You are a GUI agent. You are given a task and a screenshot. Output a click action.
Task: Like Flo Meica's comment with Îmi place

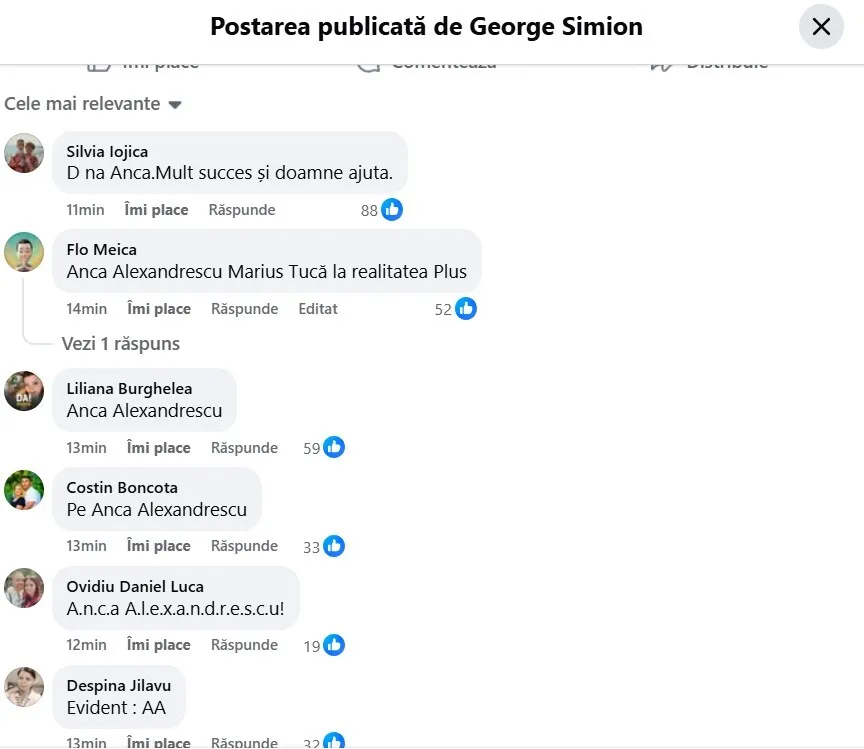158,309
